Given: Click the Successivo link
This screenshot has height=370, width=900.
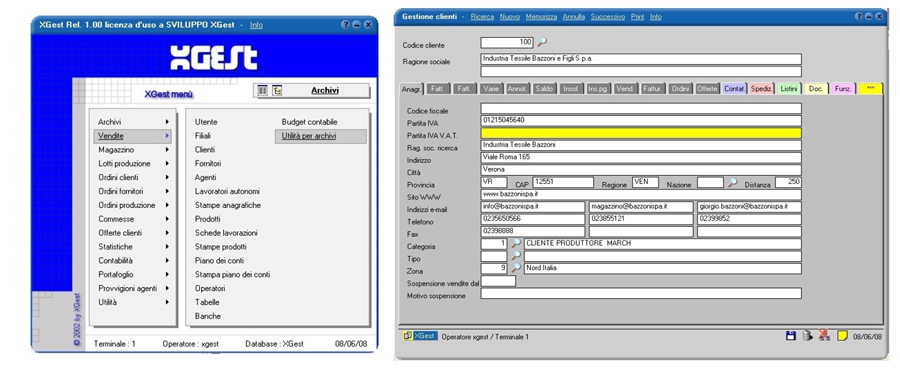Looking at the screenshot, I should coord(608,17).
